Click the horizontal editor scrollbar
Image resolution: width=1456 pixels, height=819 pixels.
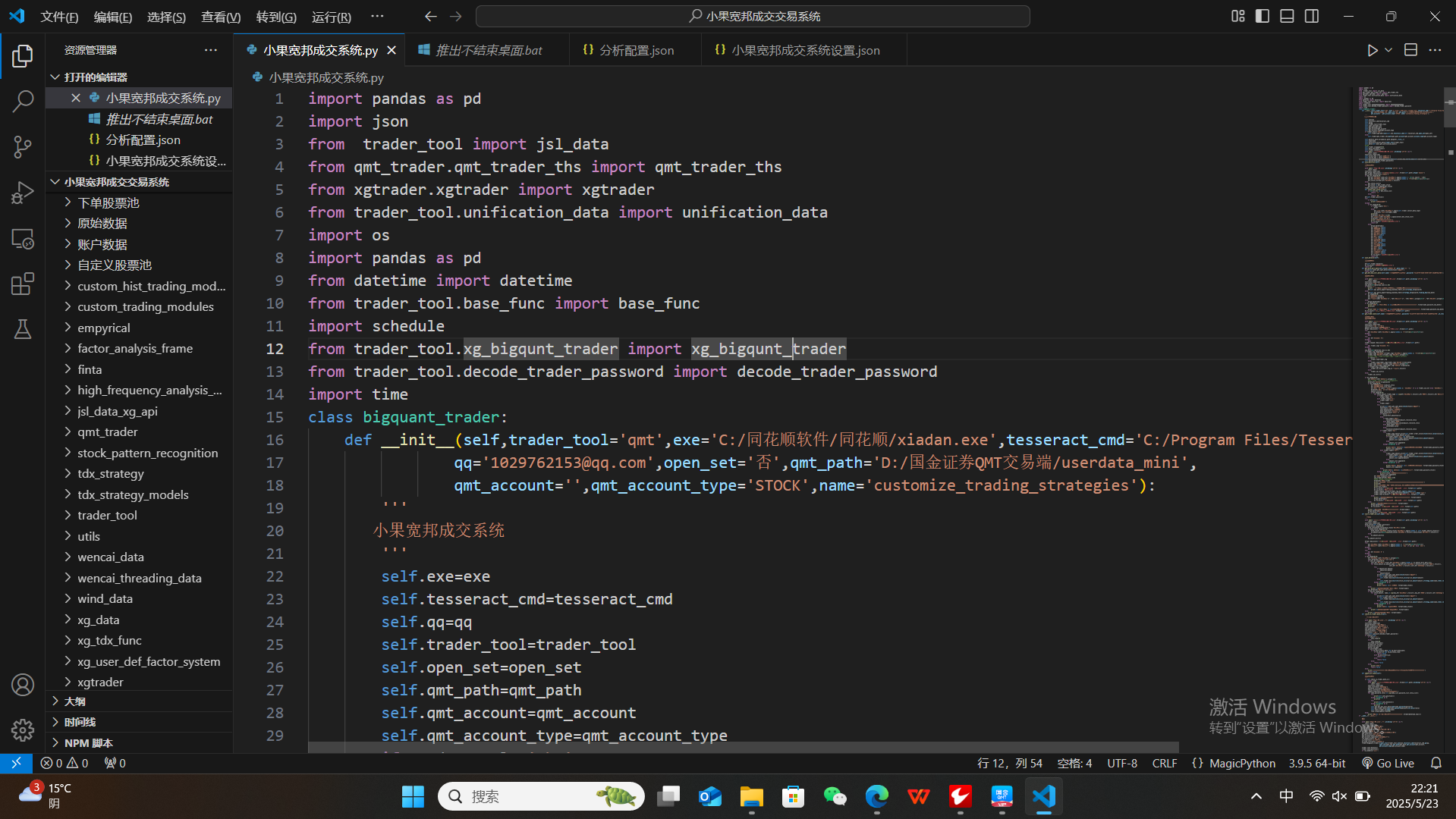[744, 747]
